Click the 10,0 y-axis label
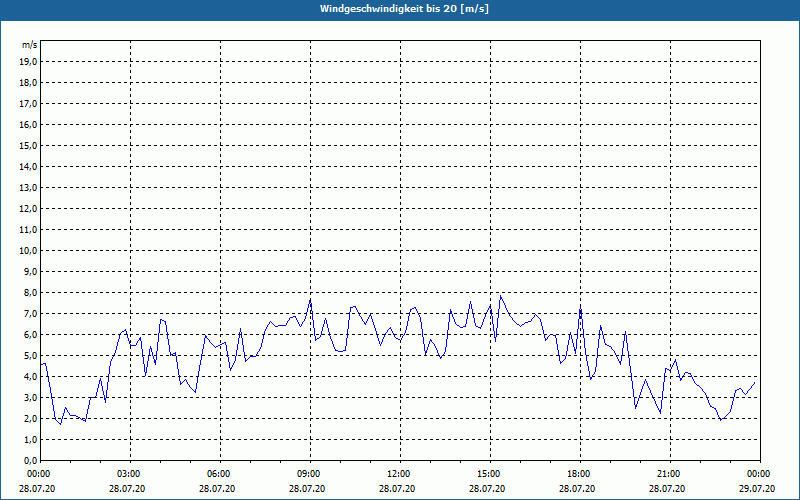Viewport: 800px width, 500px height. point(29,251)
